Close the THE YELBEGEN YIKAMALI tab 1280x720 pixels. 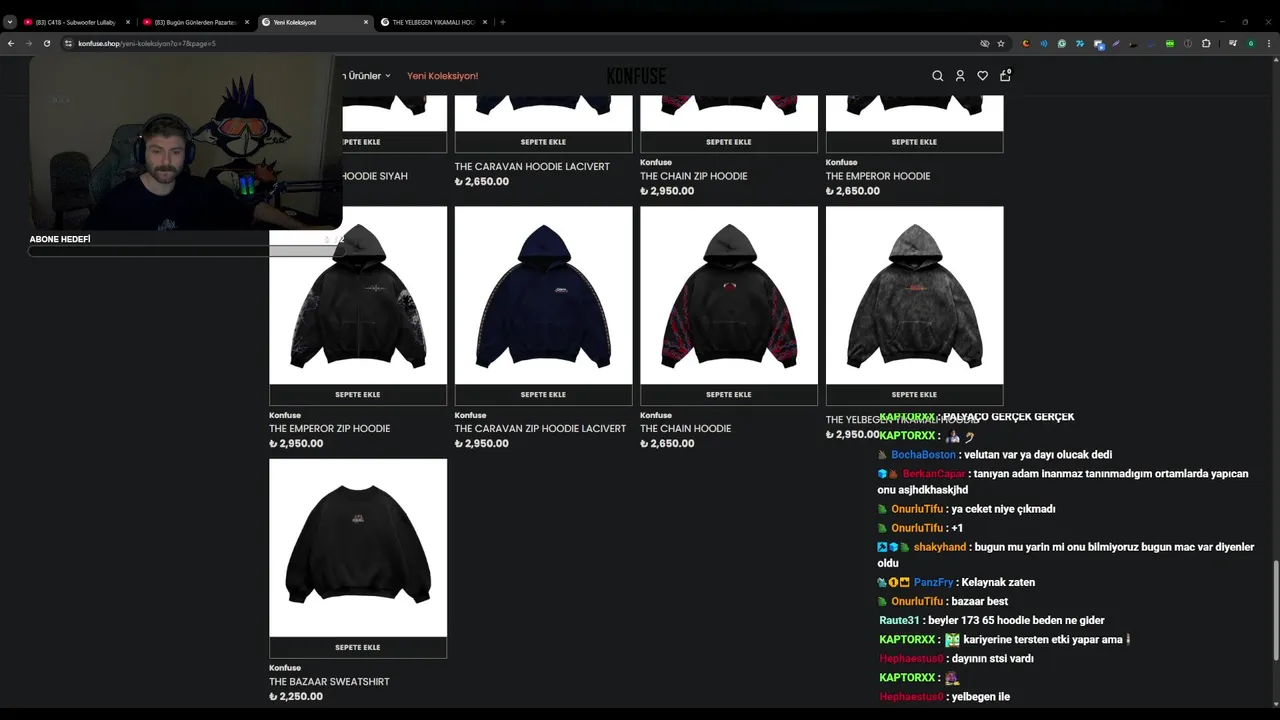click(485, 22)
